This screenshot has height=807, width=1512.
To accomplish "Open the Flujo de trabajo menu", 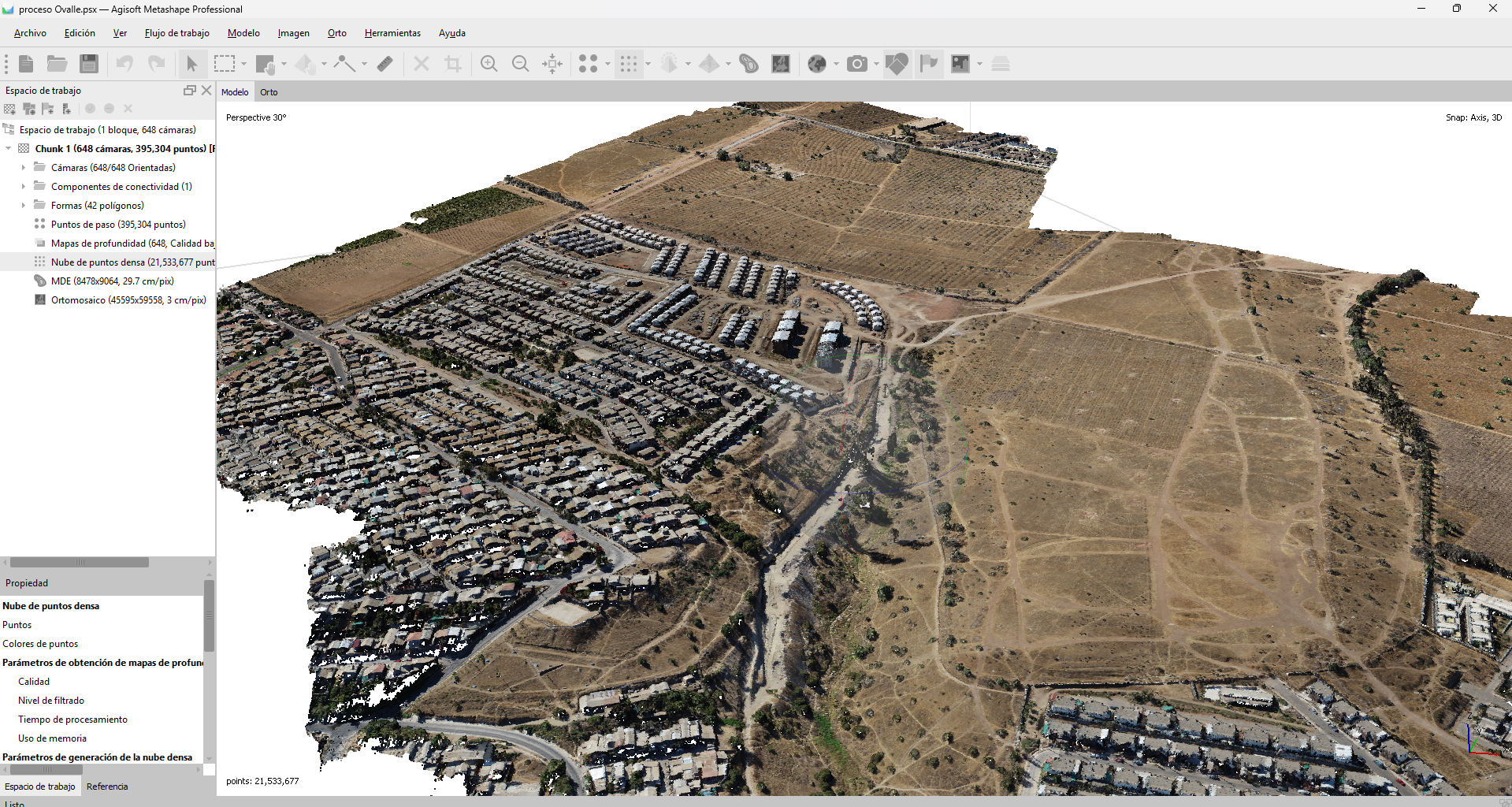I will 176,33.
